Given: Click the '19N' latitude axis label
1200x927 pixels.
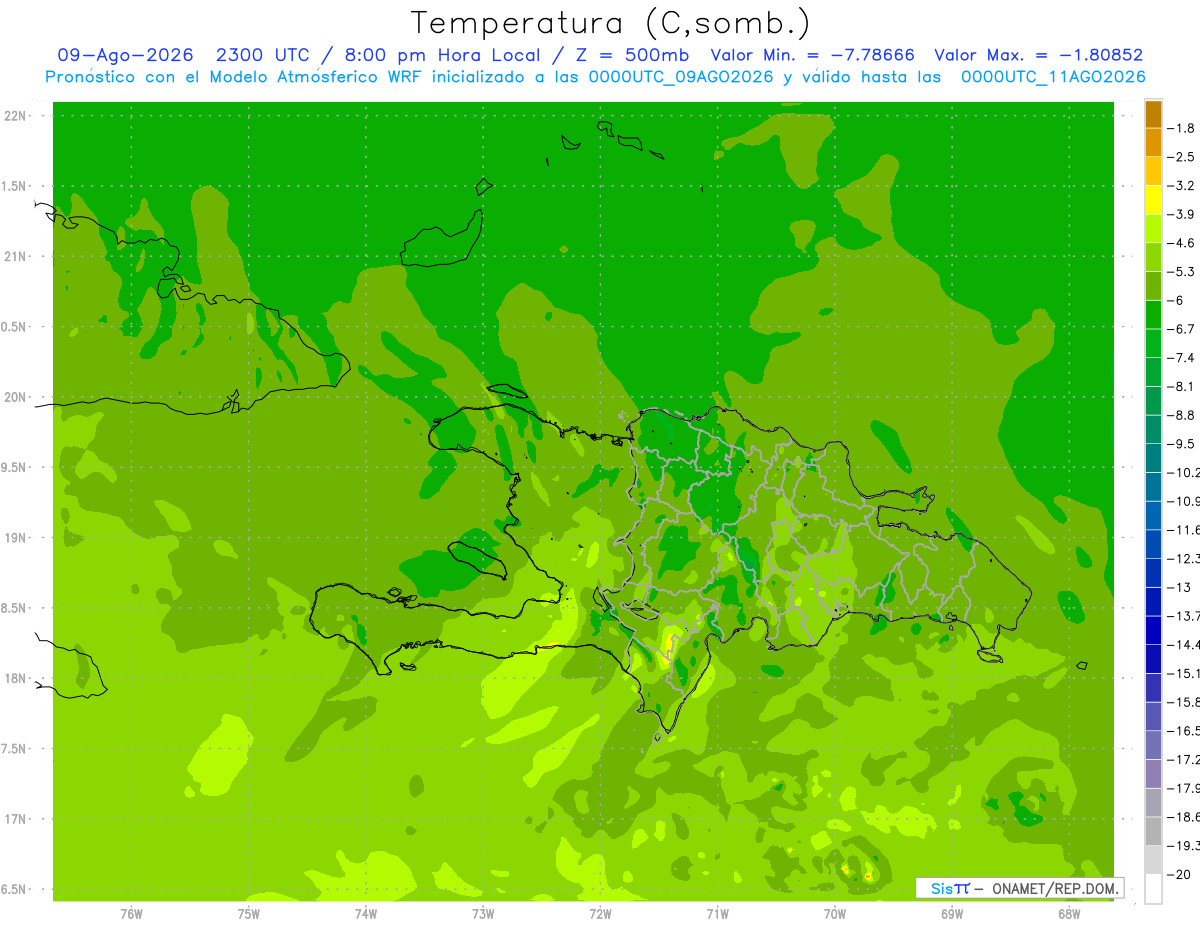Looking at the screenshot, I should 16,538.
